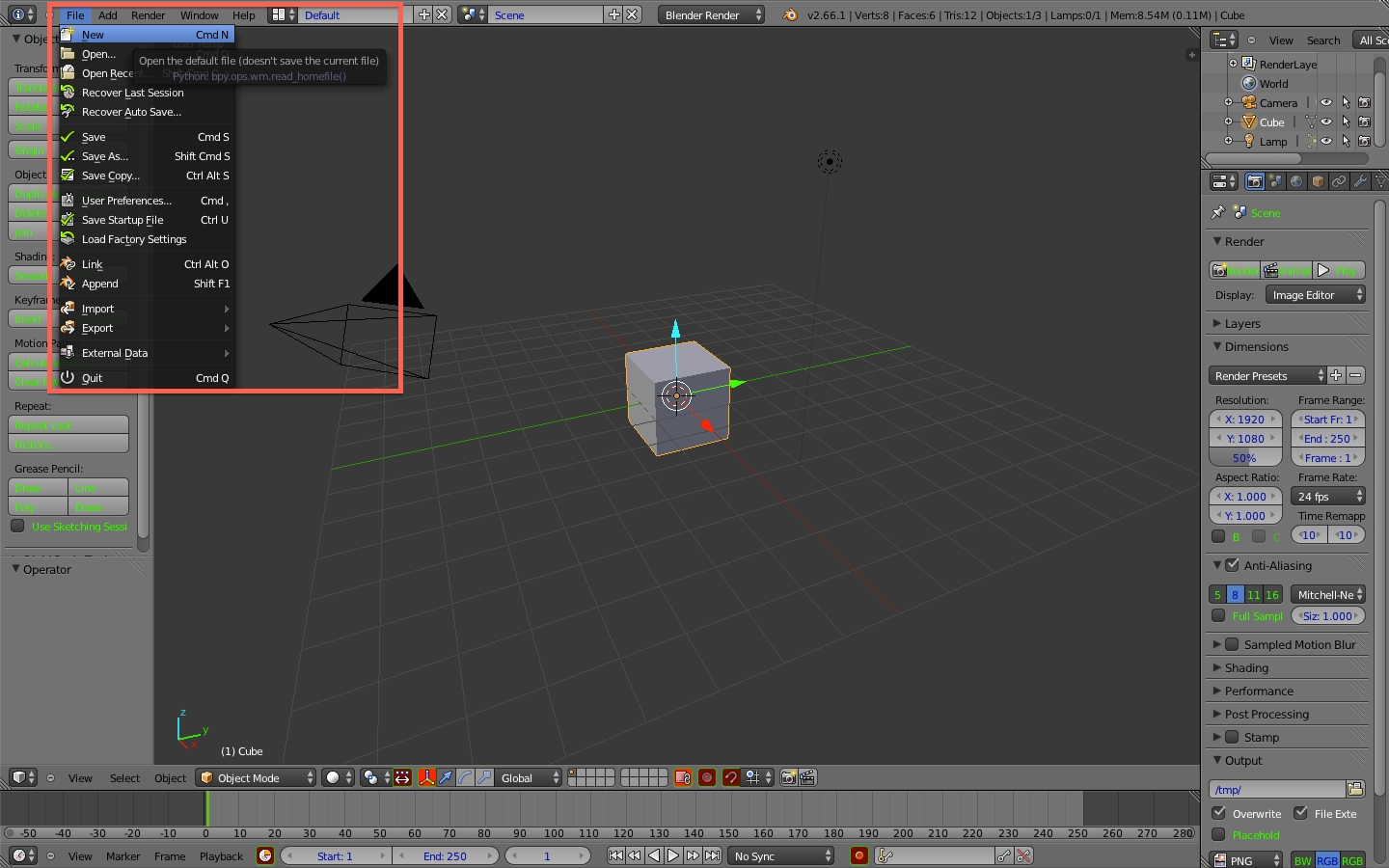Click the Animation render button
Viewport: 1389px width, 868px height.
1287,271
